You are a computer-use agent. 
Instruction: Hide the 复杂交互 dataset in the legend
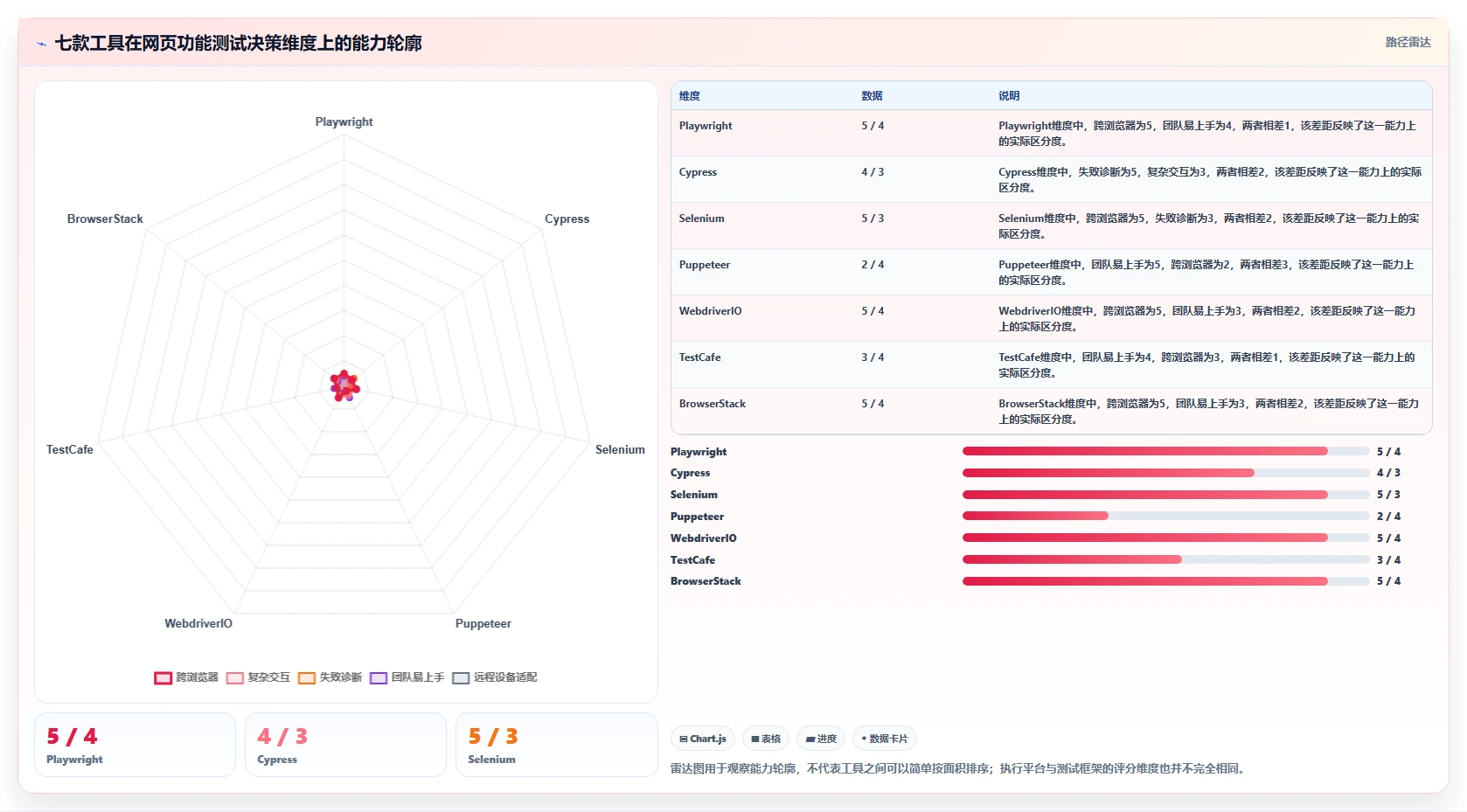point(258,677)
